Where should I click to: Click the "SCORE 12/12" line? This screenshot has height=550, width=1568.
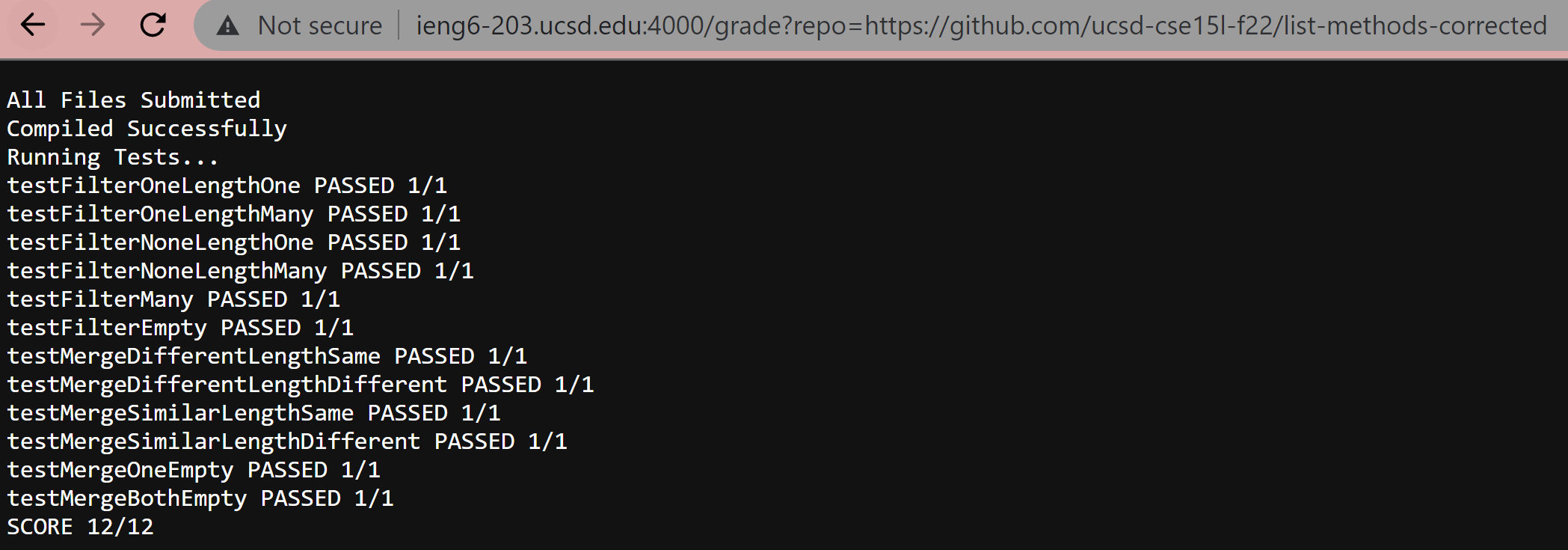80,527
